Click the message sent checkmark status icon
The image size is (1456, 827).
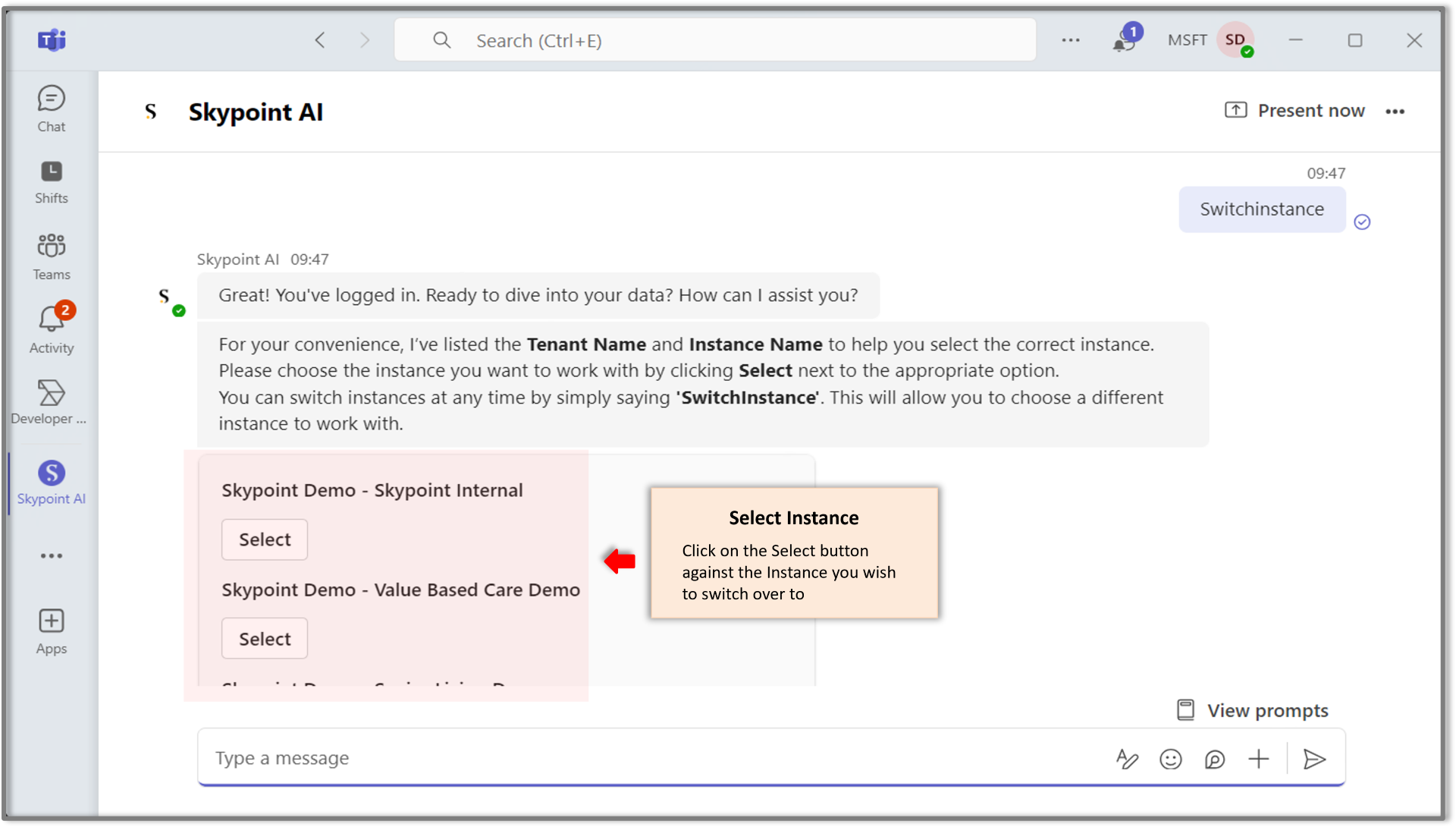click(x=1363, y=222)
